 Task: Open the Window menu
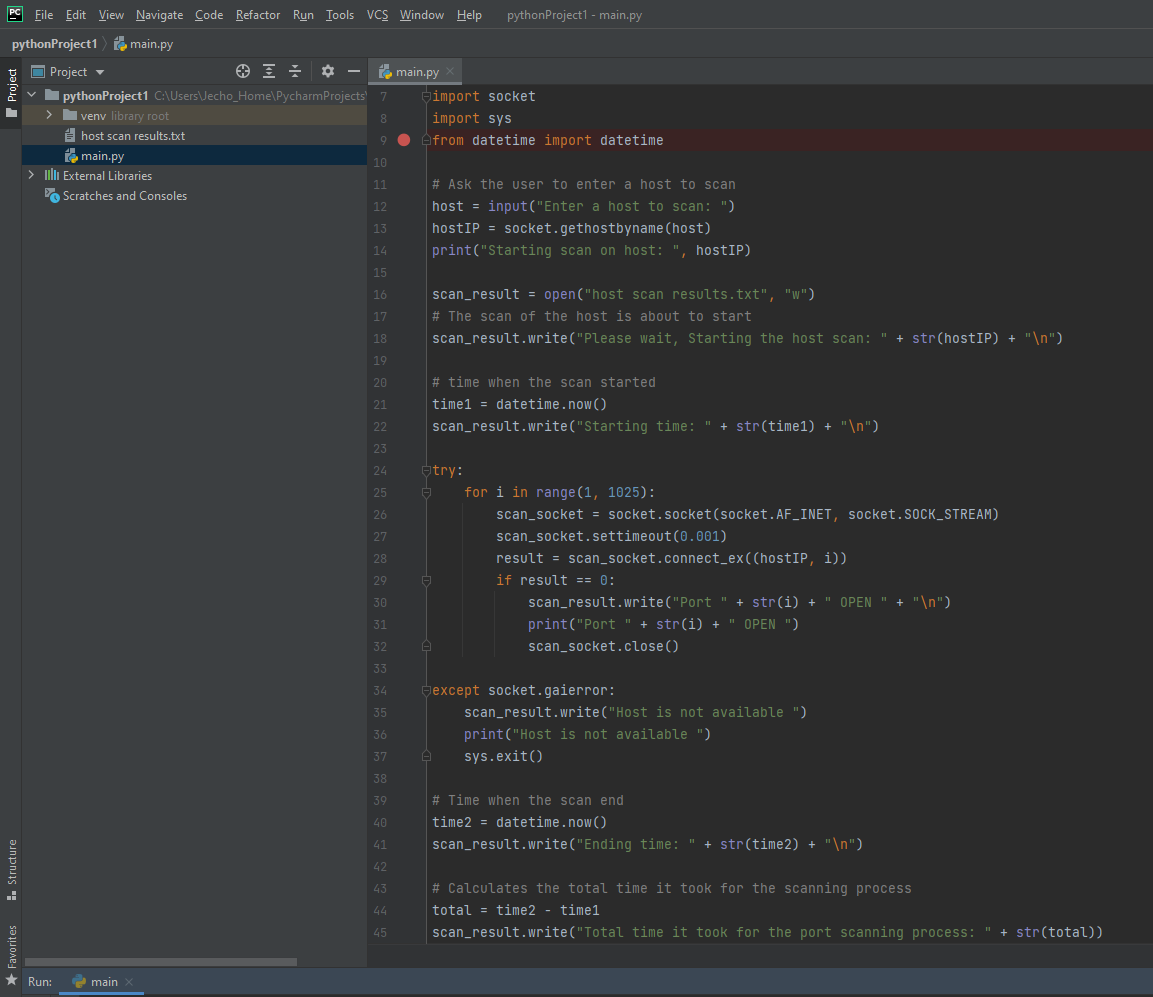(x=421, y=15)
